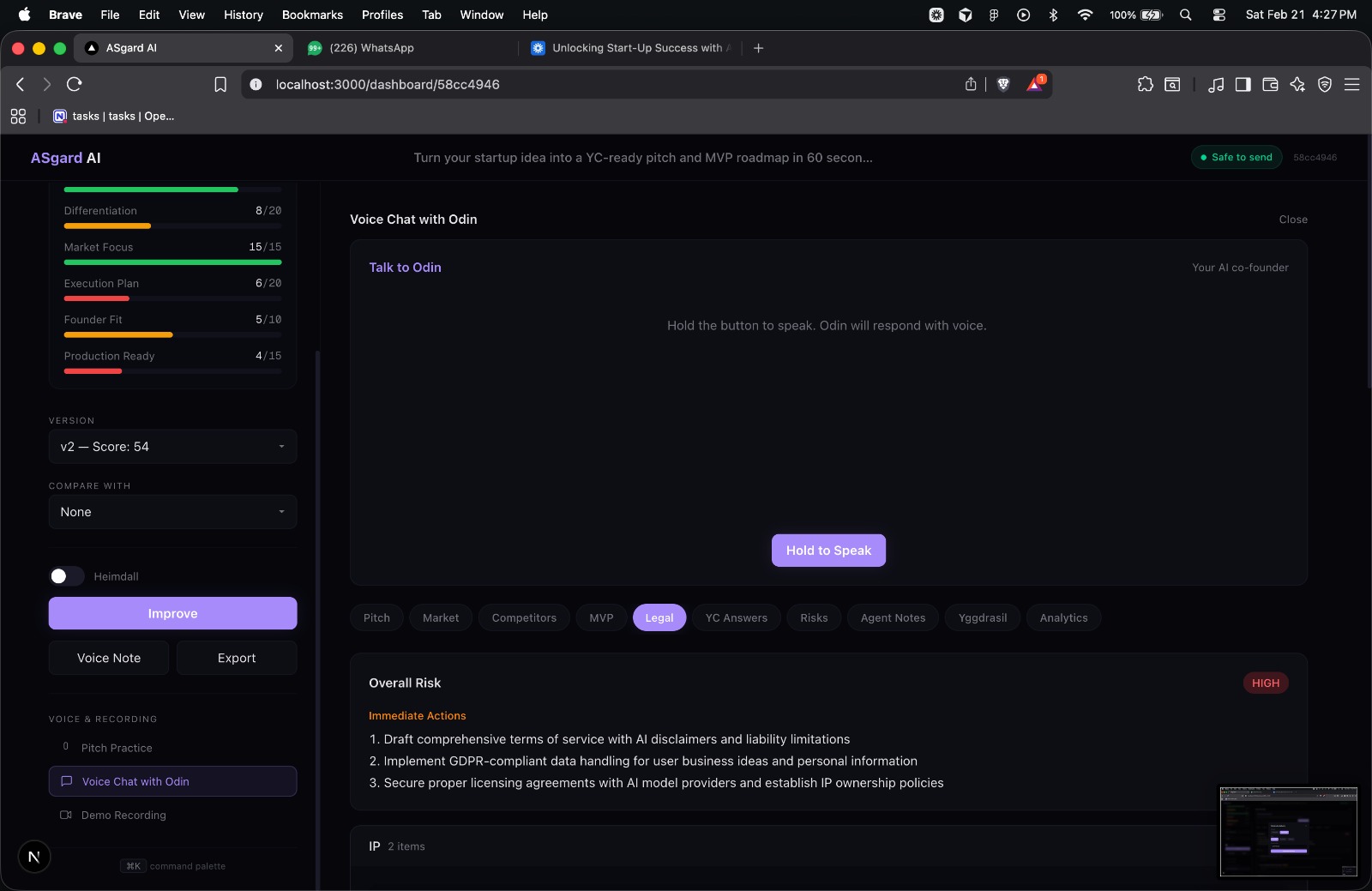Open the browser Extensions puzzle icon
1372x891 pixels.
click(x=1146, y=84)
